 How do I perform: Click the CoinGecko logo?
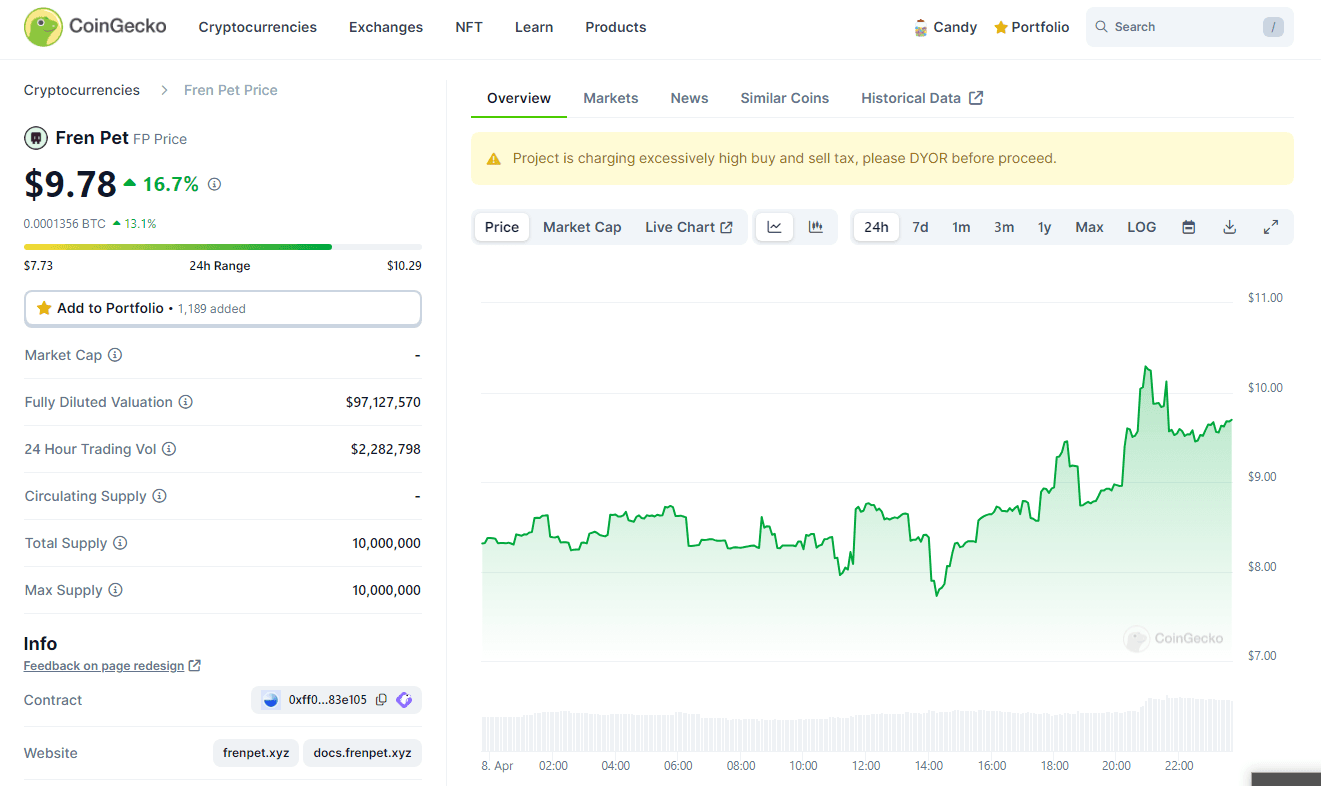point(95,27)
